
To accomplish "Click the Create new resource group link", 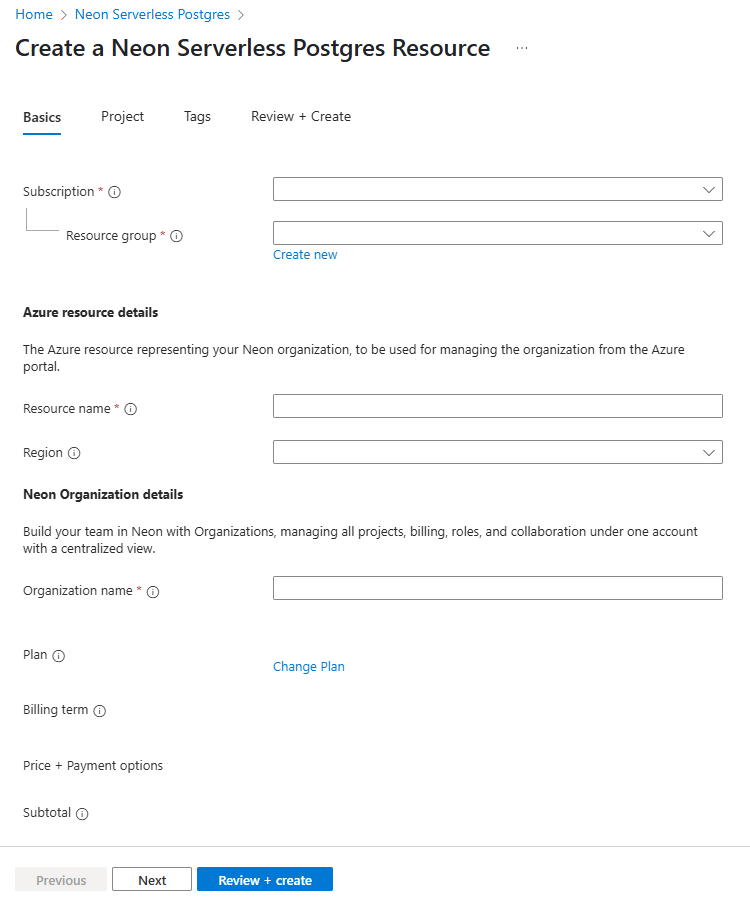I will point(305,254).
